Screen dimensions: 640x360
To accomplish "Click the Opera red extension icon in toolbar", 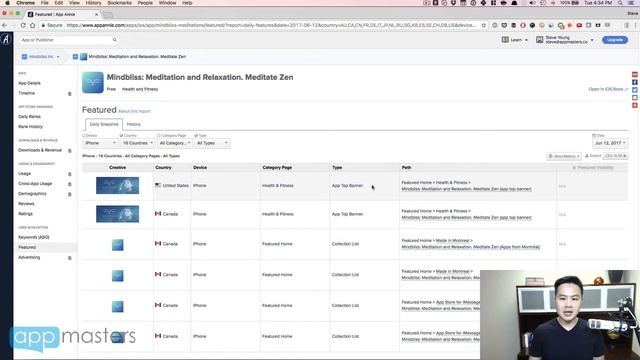I will tap(523, 25).
